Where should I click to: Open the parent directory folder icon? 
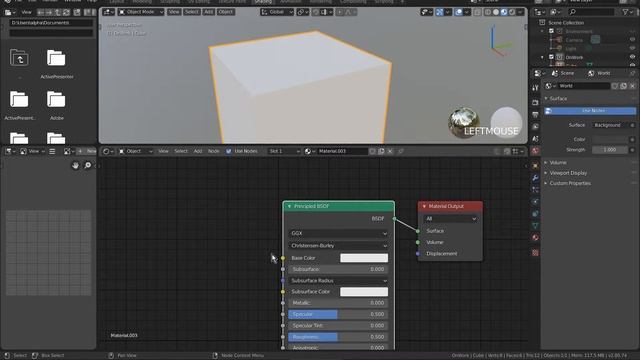19,58
